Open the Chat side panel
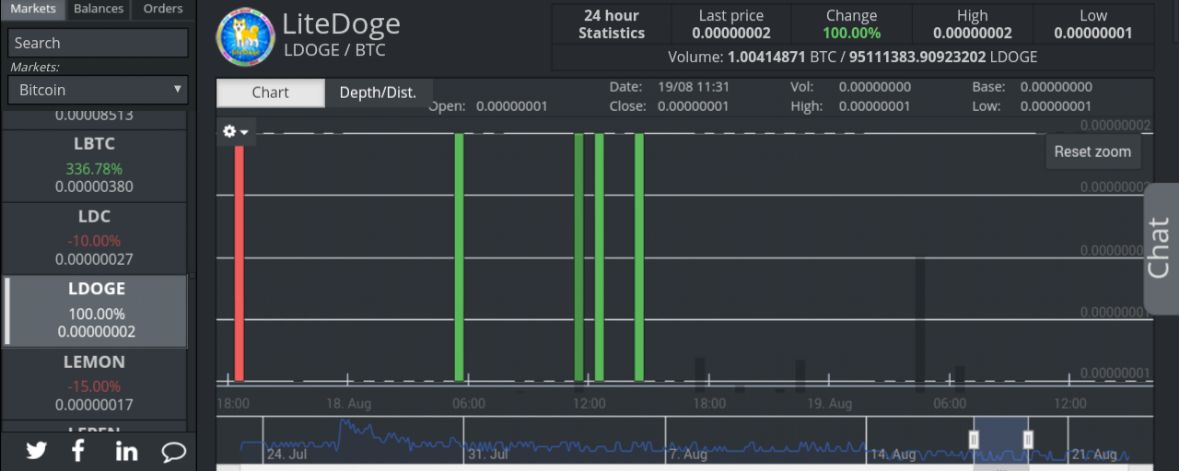Screen dimensions: 1179x471 click(1161, 248)
